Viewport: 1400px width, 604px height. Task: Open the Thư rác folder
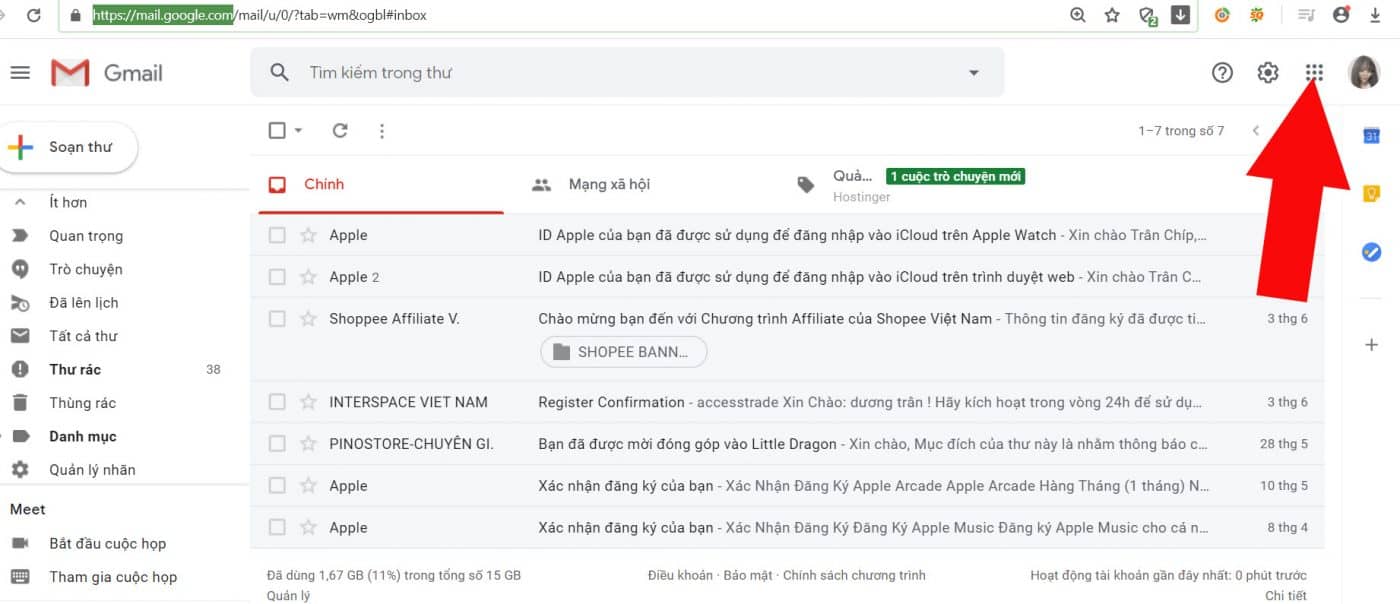(x=73, y=369)
